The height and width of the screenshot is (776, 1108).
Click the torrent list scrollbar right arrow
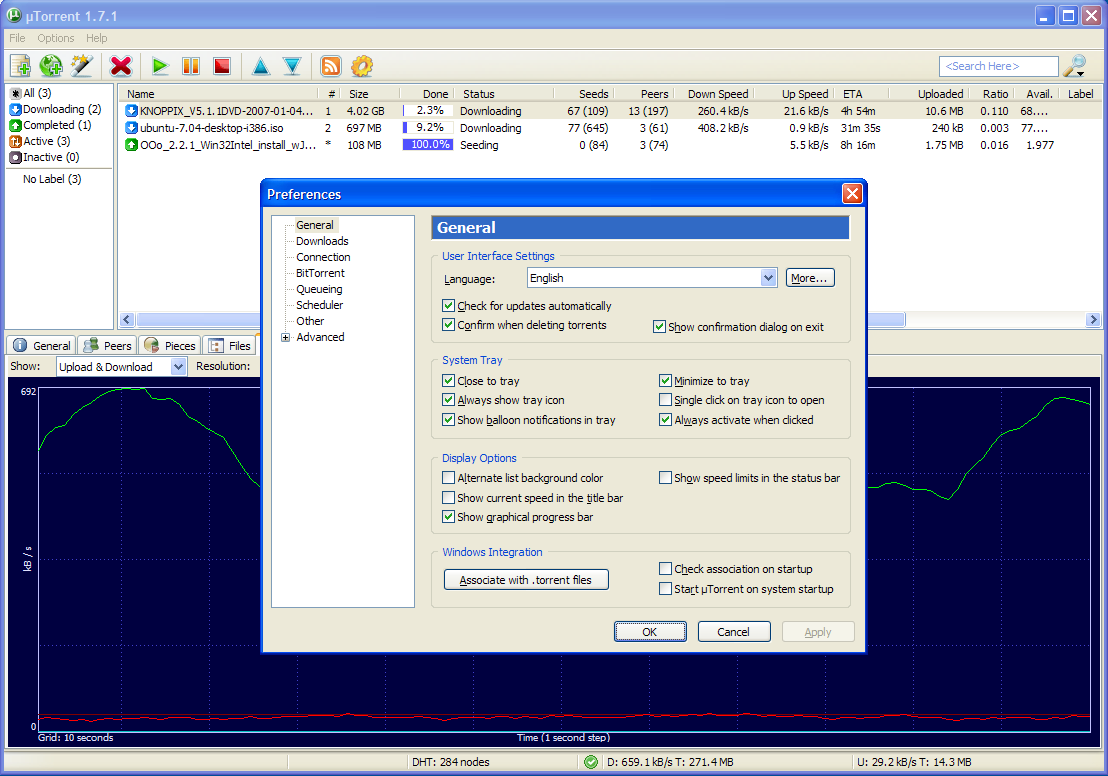coord(1093,320)
